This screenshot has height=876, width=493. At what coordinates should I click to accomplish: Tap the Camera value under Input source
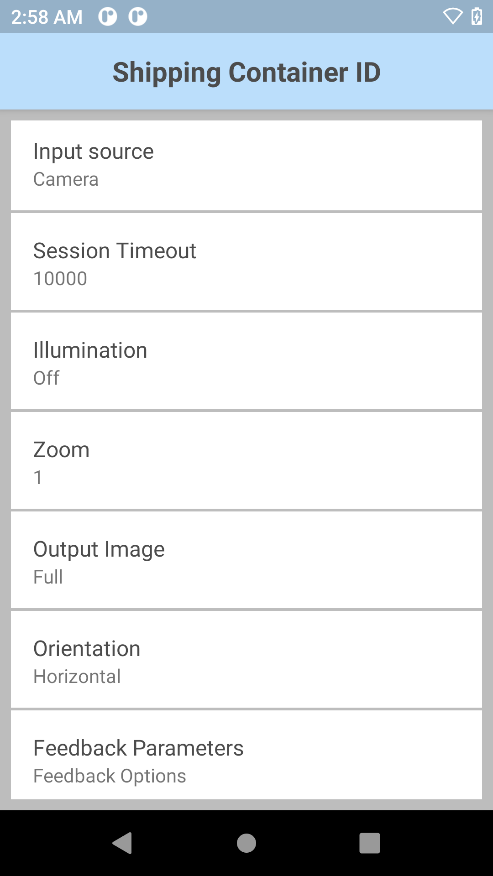point(66,179)
